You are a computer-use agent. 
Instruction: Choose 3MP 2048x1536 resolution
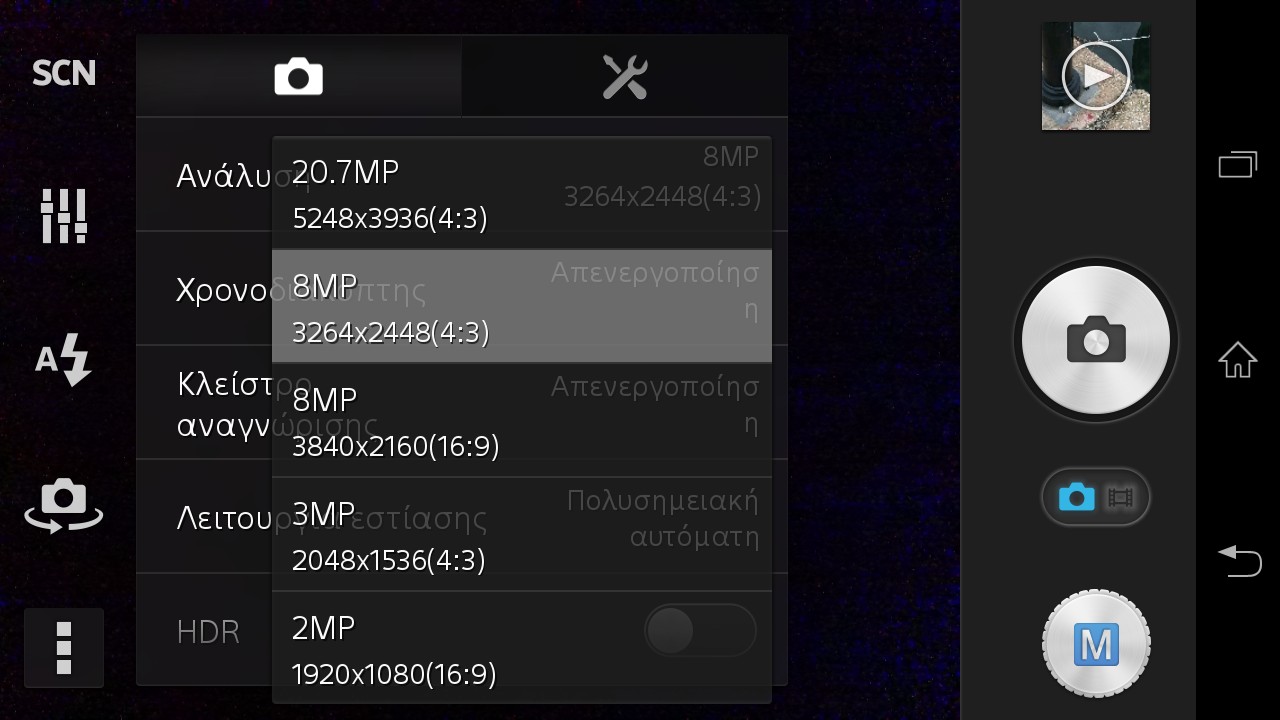coord(522,534)
